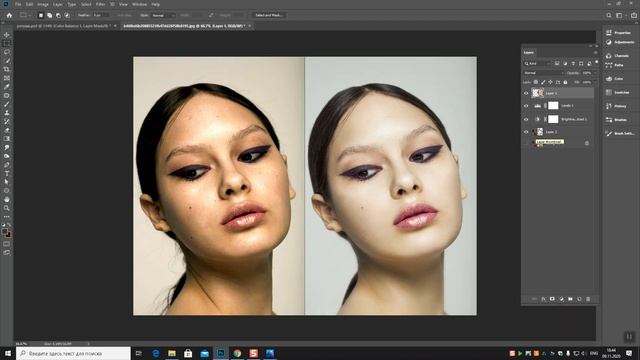Viewport: 640px width, 360px height.
Task: Click the Select and Mask button
Action: [x=268, y=15]
